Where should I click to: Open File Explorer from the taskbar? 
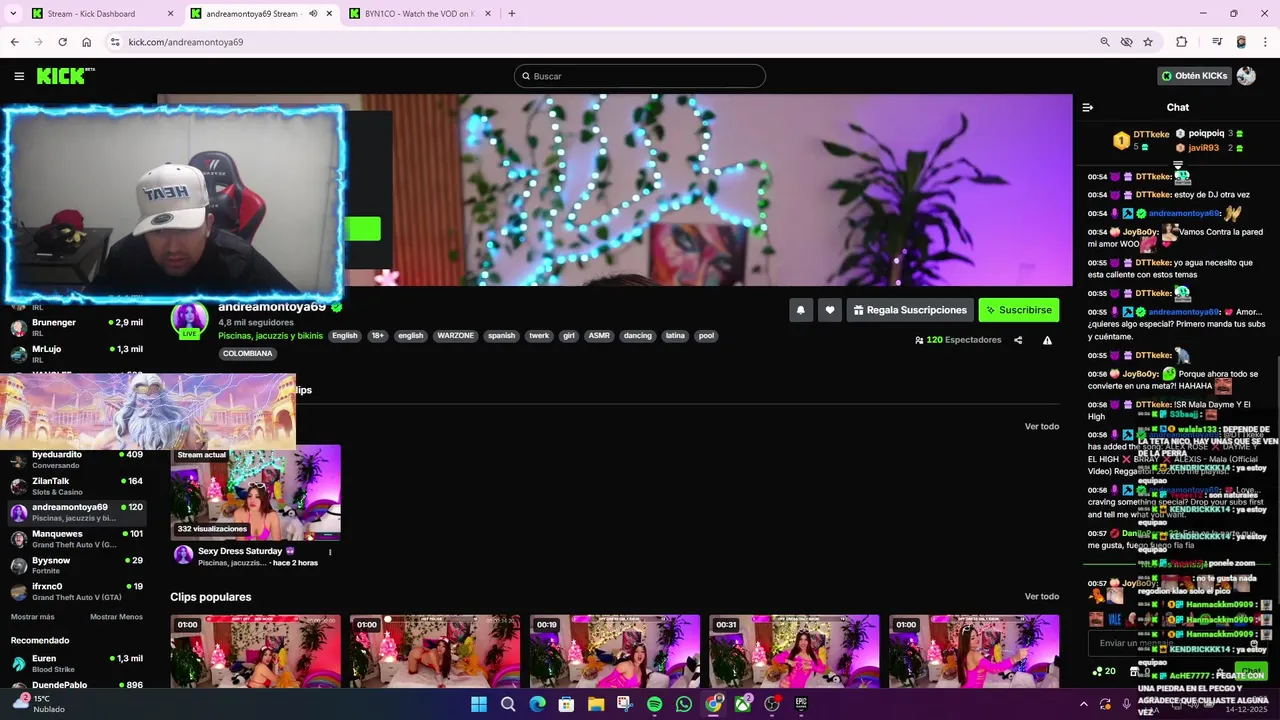(x=596, y=704)
